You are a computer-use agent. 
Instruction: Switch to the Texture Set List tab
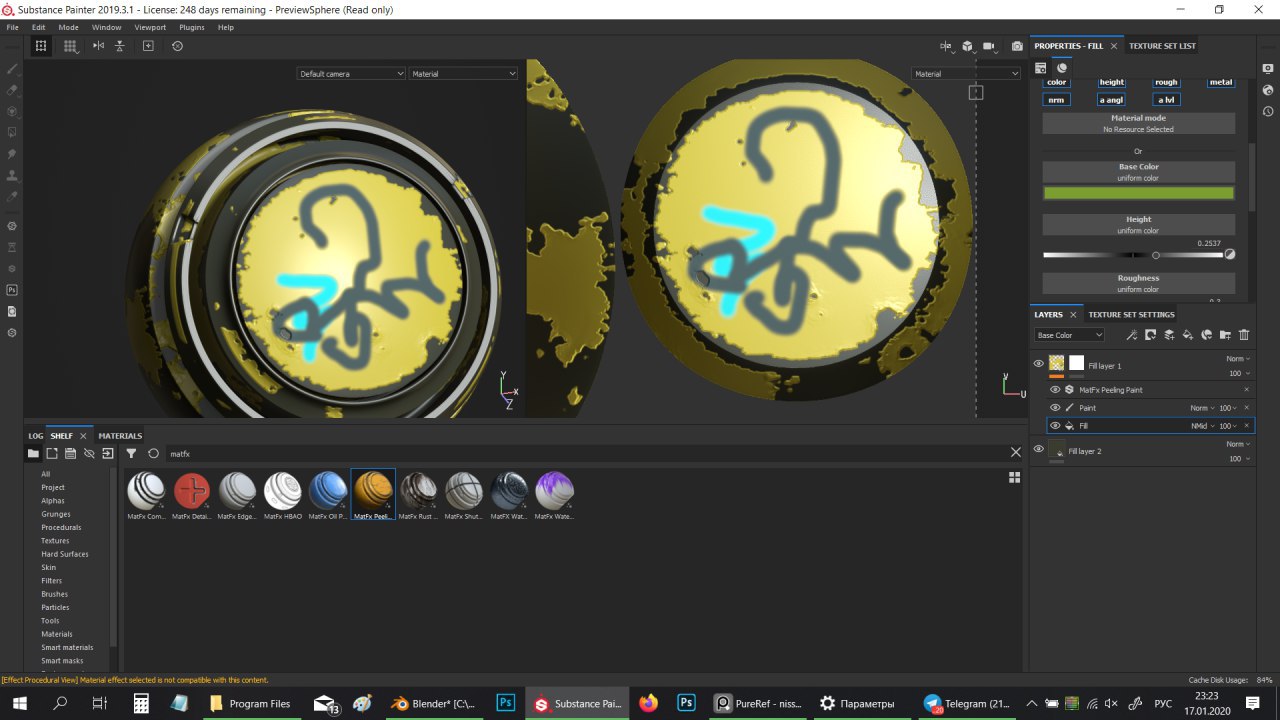[1162, 46]
